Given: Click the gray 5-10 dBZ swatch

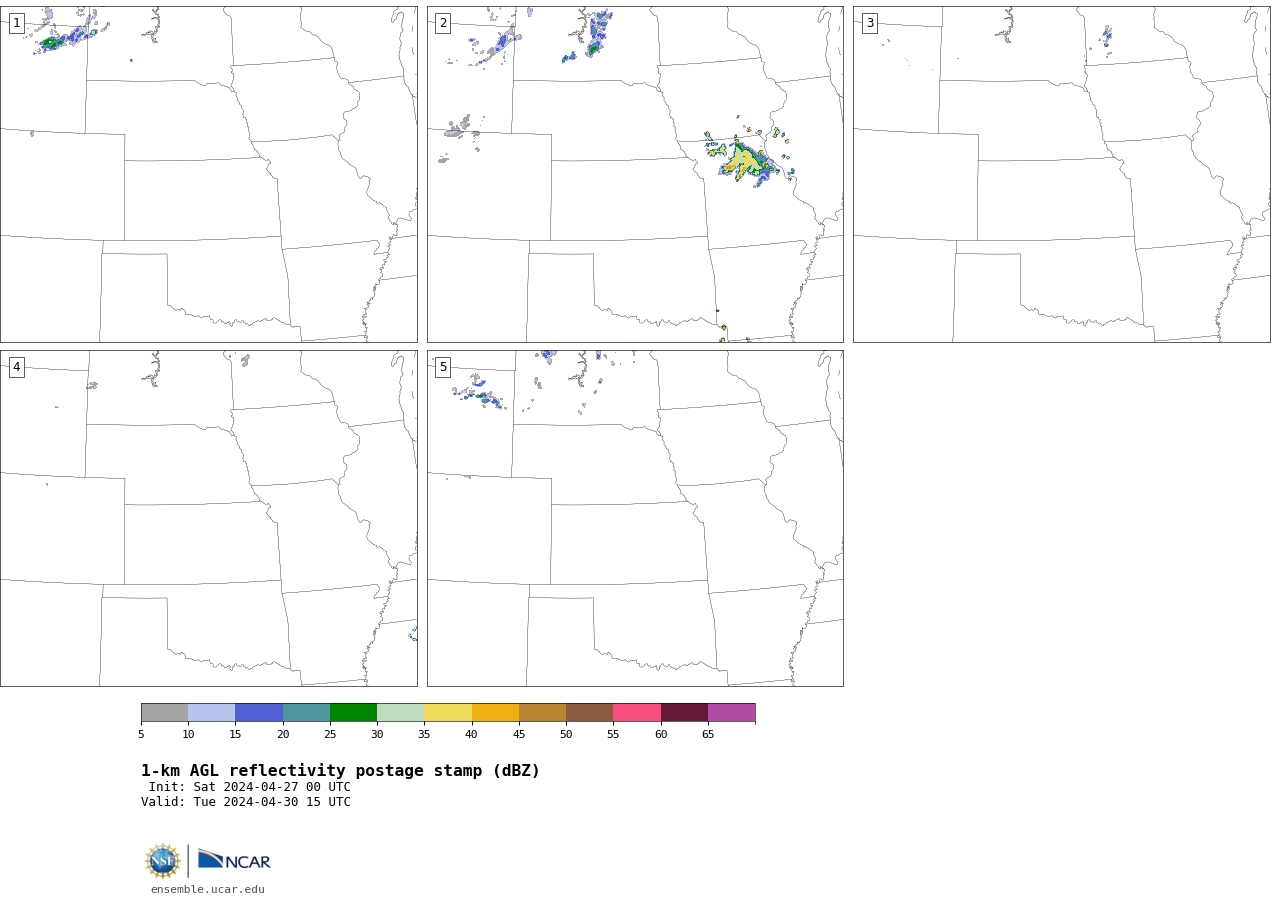Looking at the screenshot, I should pyautogui.click(x=164, y=713).
